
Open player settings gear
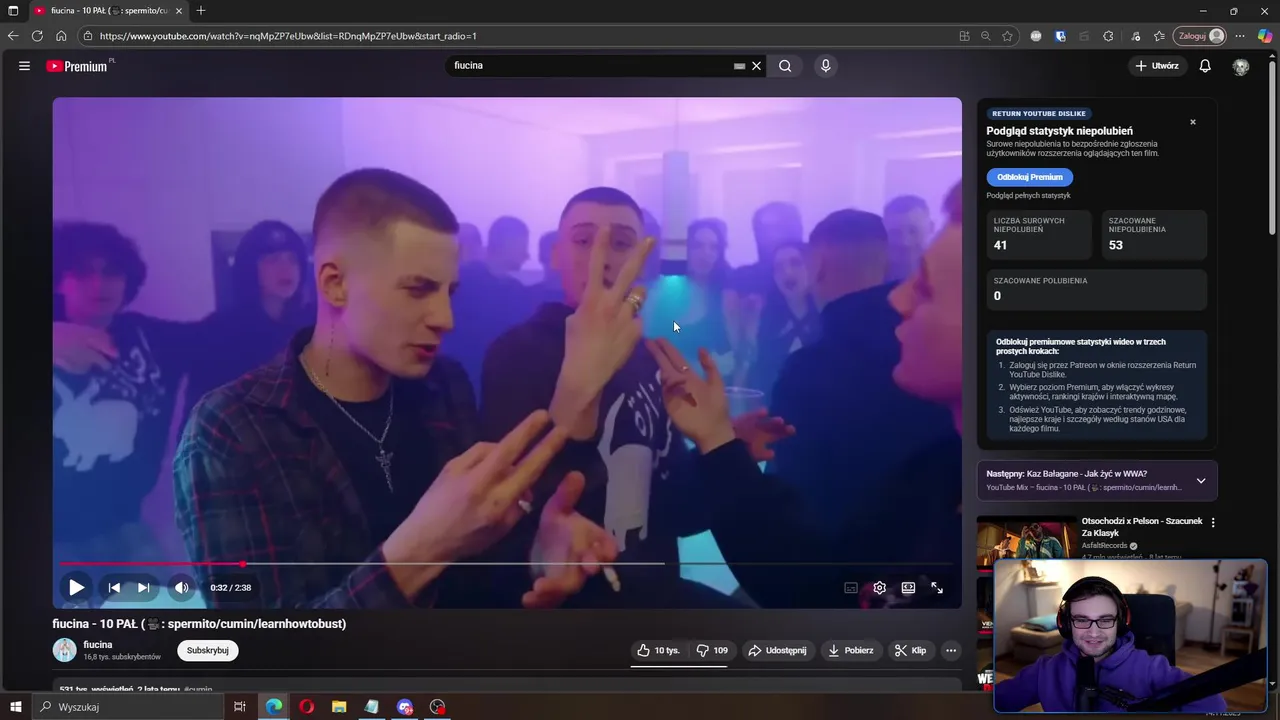point(879,588)
